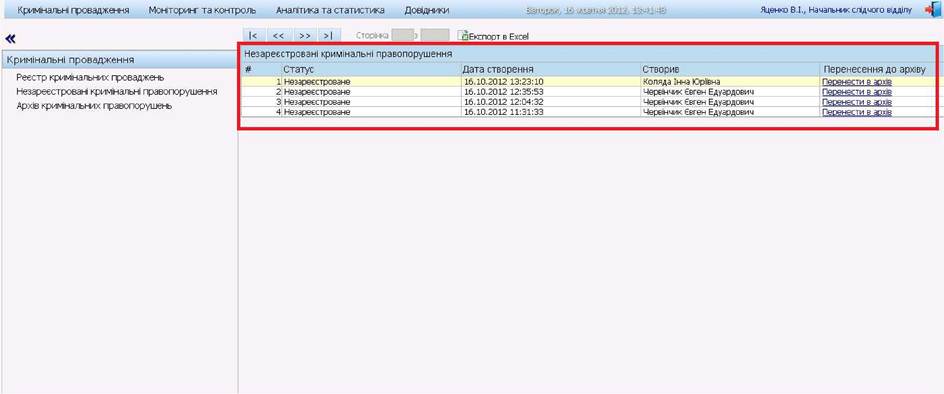Sort by Статус column header
The width and height of the screenshot is (944, 394).
point(299,69)
